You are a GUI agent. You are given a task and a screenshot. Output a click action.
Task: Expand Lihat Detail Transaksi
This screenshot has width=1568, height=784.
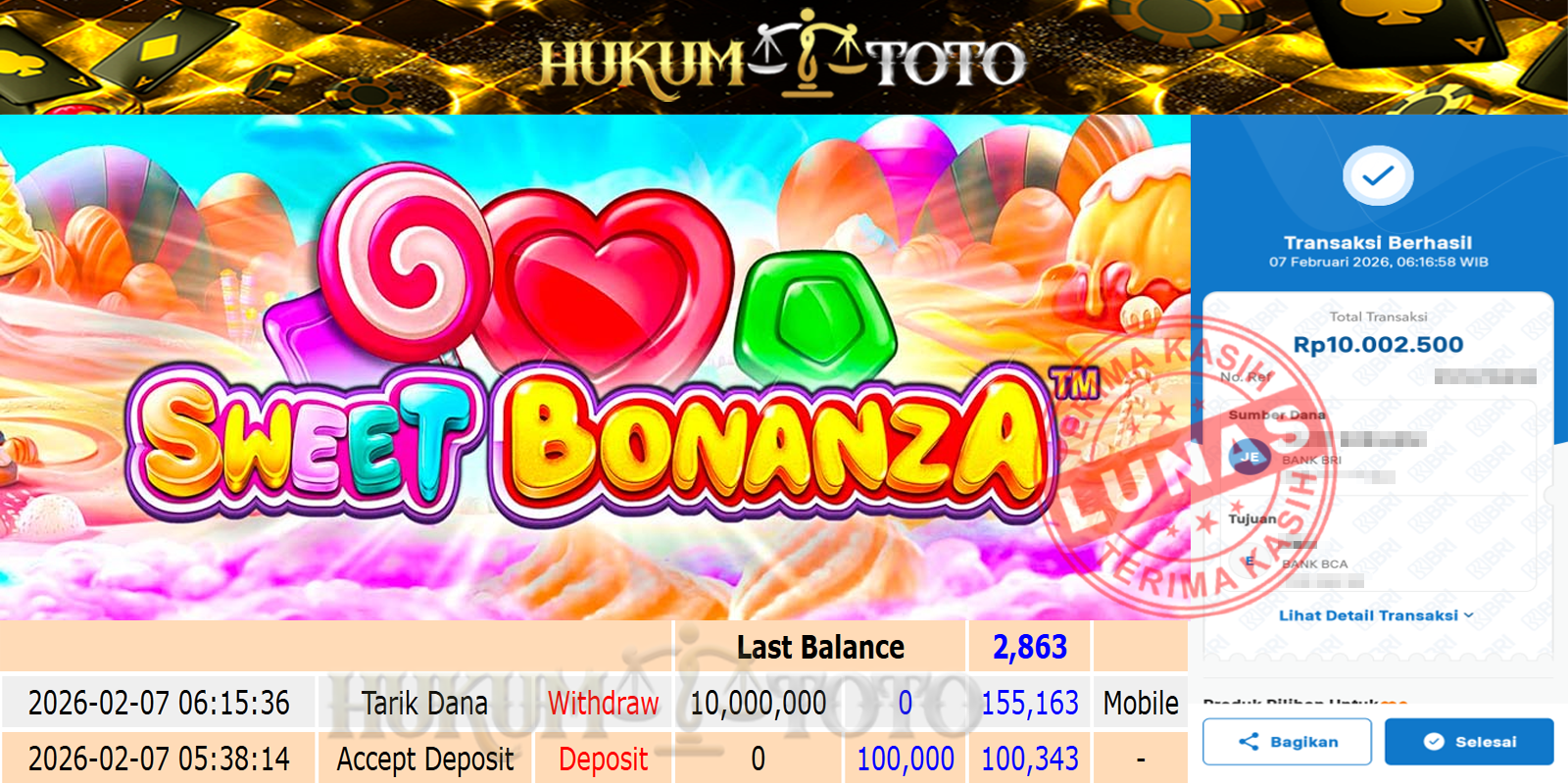[1376, 615]
